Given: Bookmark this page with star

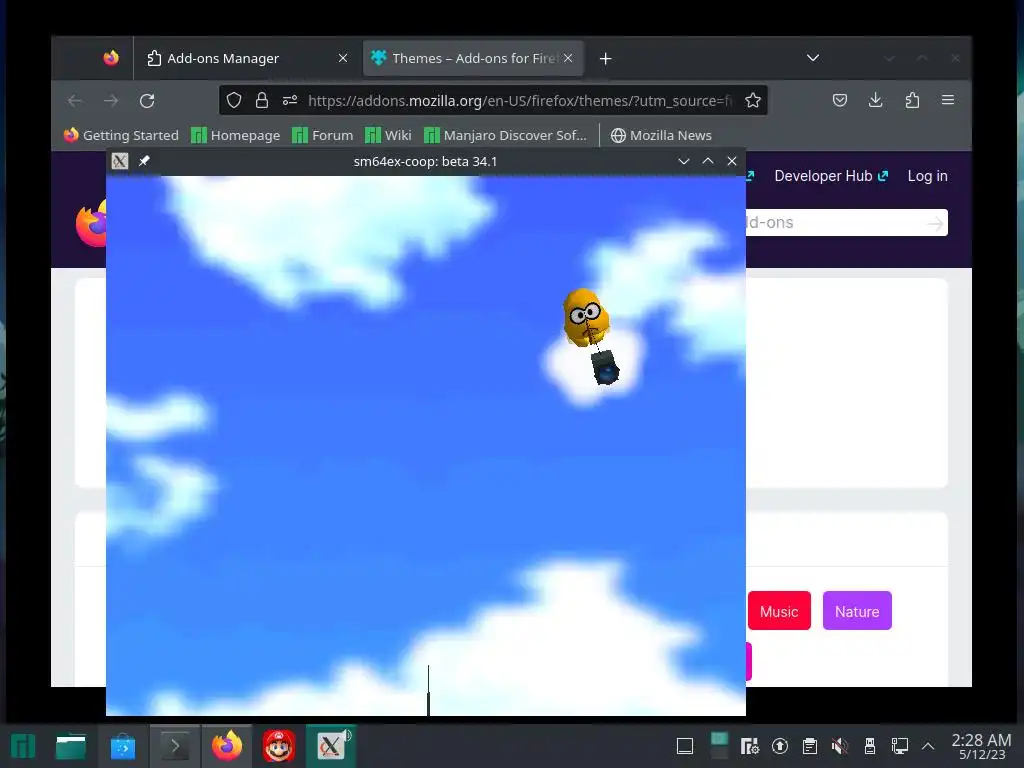Looking at the screenshot, I should coord(753,101).
